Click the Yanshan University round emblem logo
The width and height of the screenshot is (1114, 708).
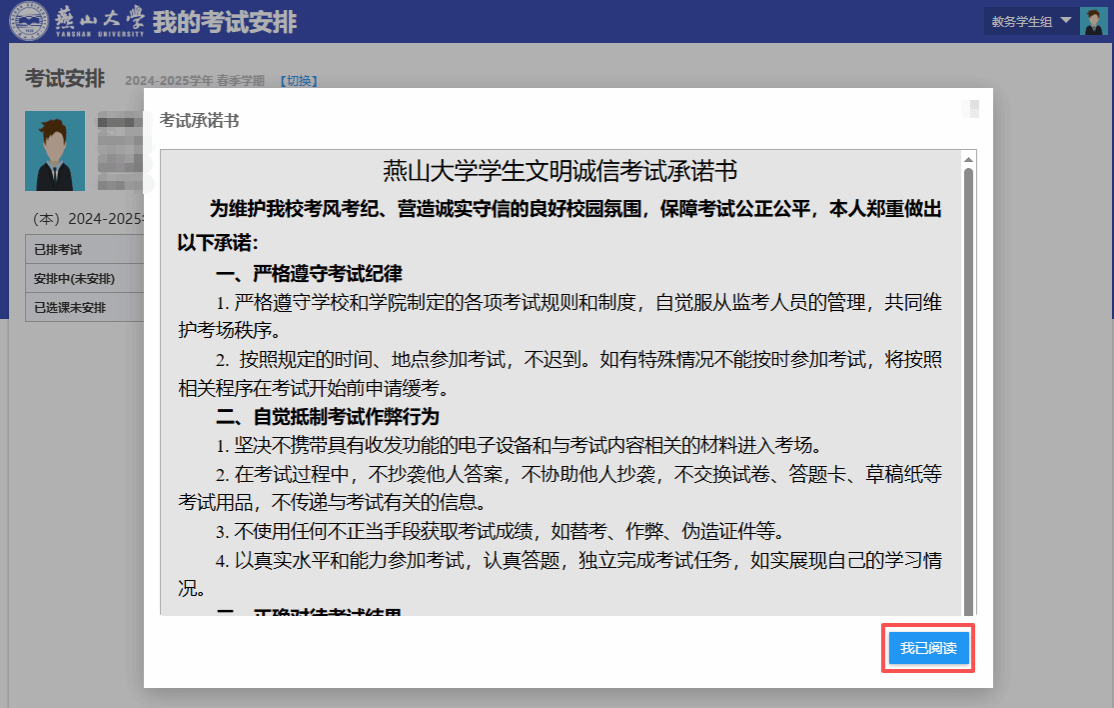click(x=28, y=21)
